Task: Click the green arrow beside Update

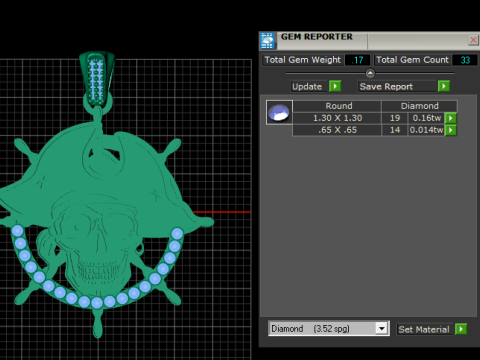Action: click(335, 86)
